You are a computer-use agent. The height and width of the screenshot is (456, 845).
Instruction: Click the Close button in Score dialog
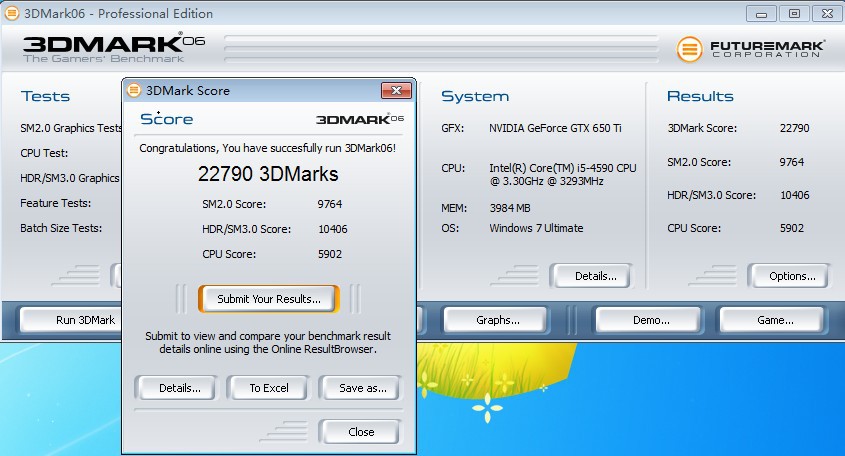(361, 432)
